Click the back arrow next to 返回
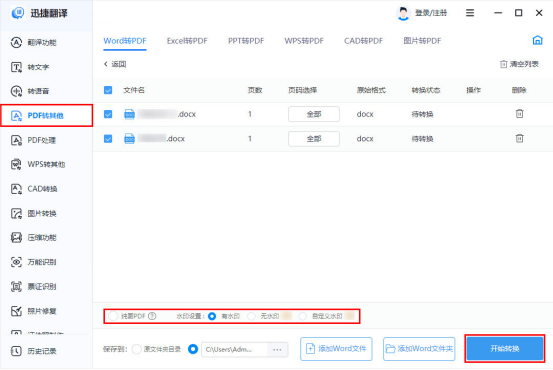The image size is (553, 370). pyautogui.click(x=105, y=64)
